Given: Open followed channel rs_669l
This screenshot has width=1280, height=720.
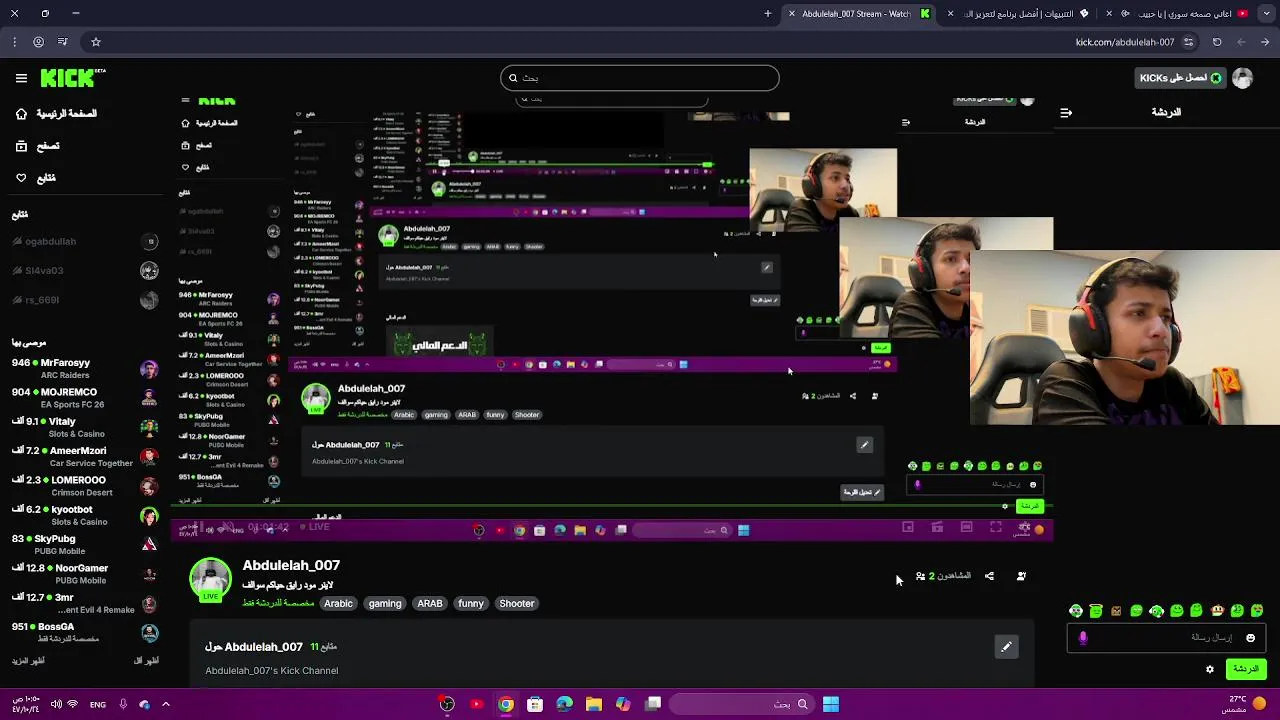Looking at the screenshot, I should (x=86, y=300).
